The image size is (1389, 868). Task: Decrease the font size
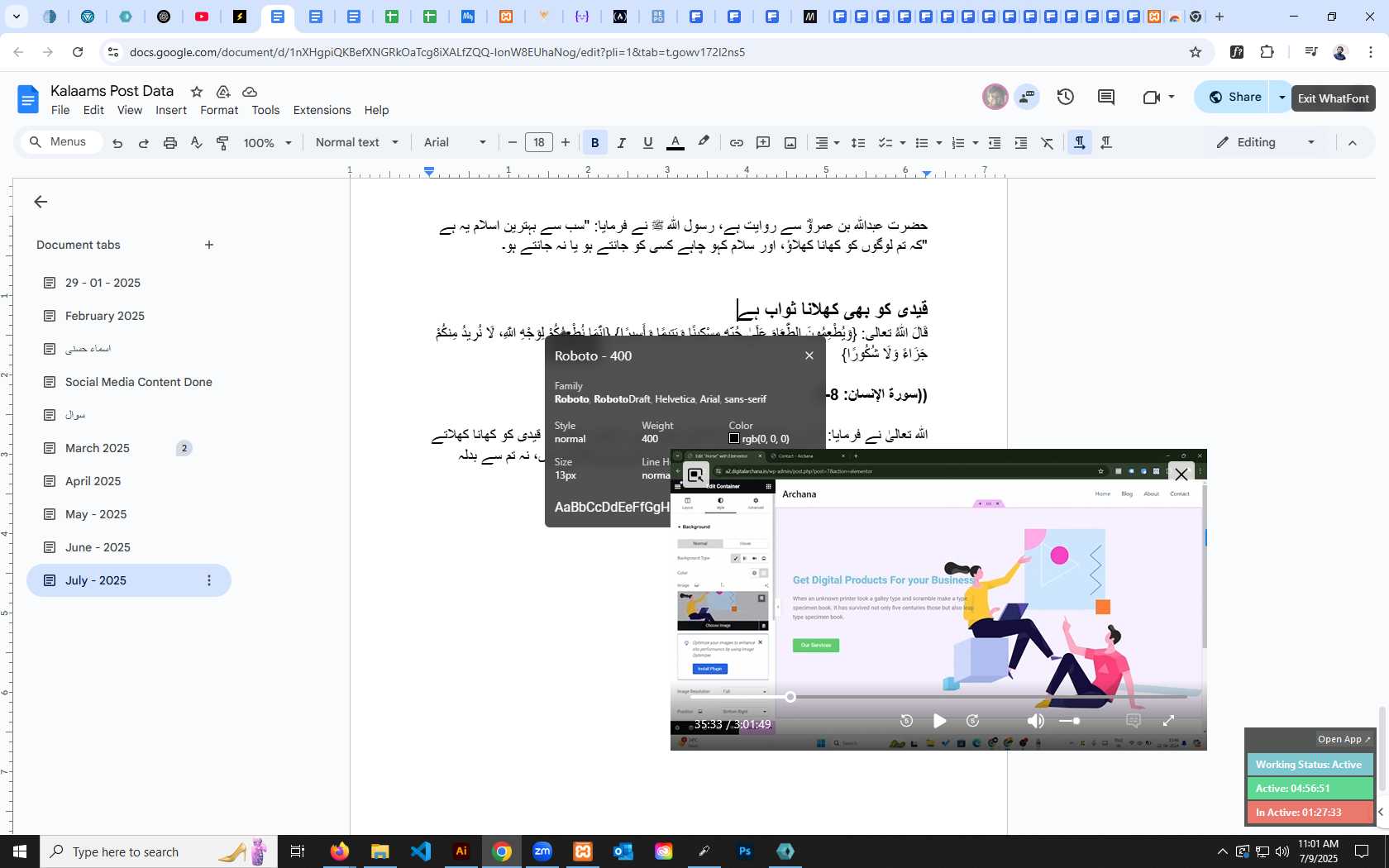pyautogui.click(x=513, y=142)
